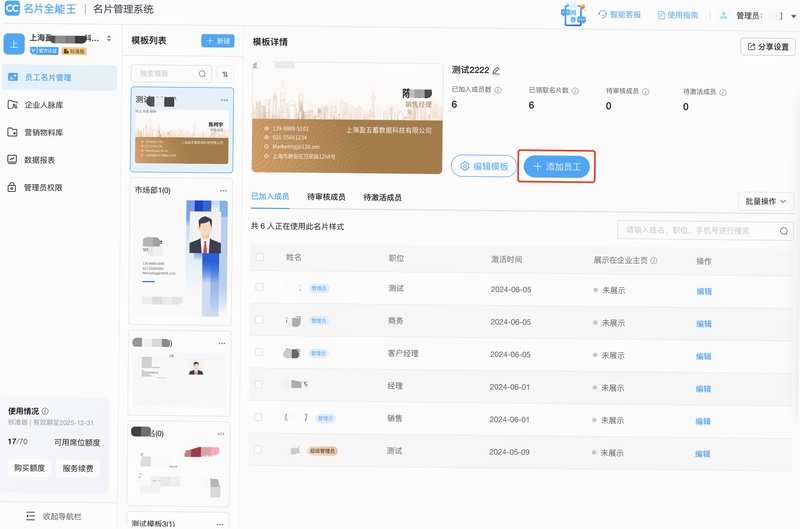Open more options for 测试模板3(1) template
This screenshot has width=800, height=529.
pyautogui.click(x=220, y=524)
